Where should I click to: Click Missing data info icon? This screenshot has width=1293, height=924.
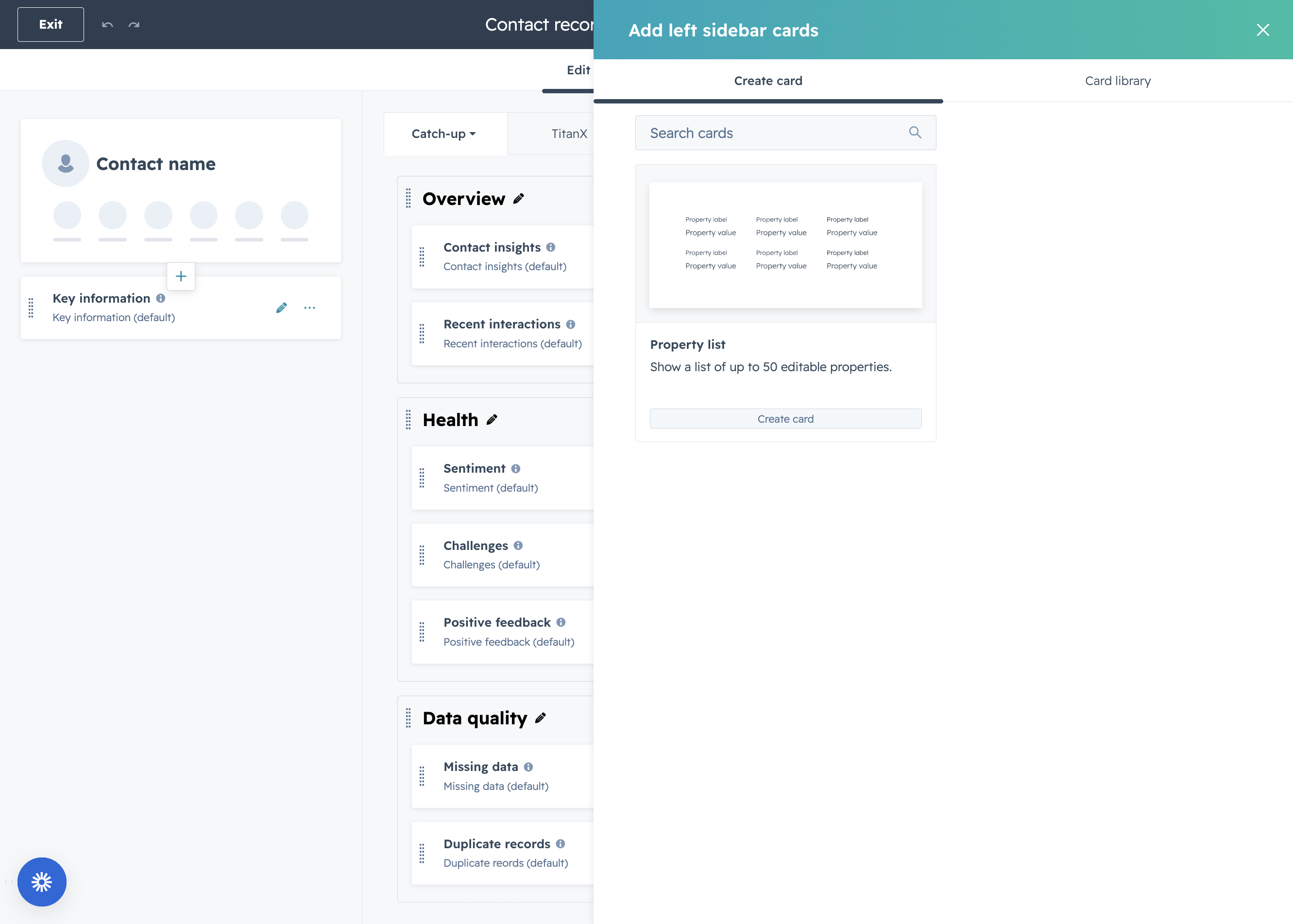528,767
